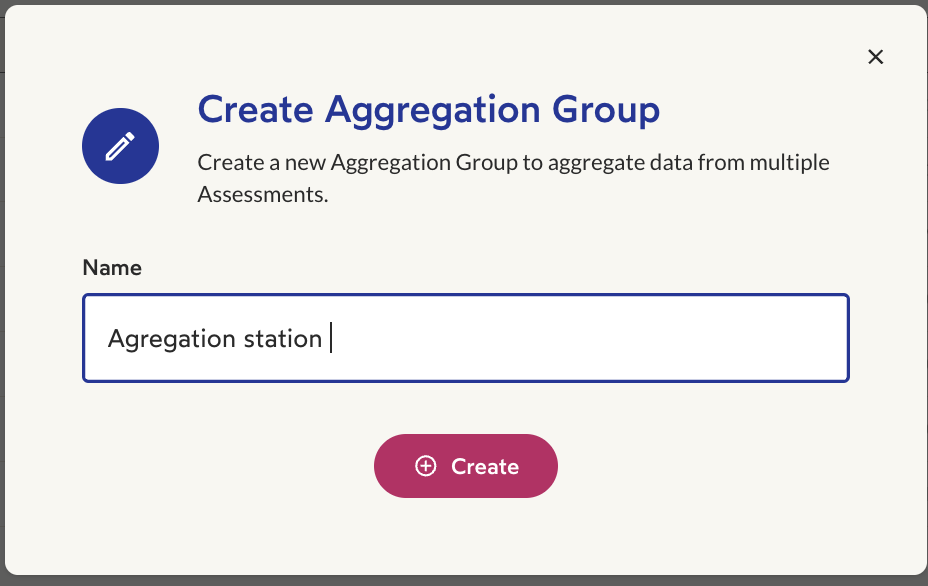Click the Name field label
This screenshot has height=586, width=928.
click(x=112, y=268)
